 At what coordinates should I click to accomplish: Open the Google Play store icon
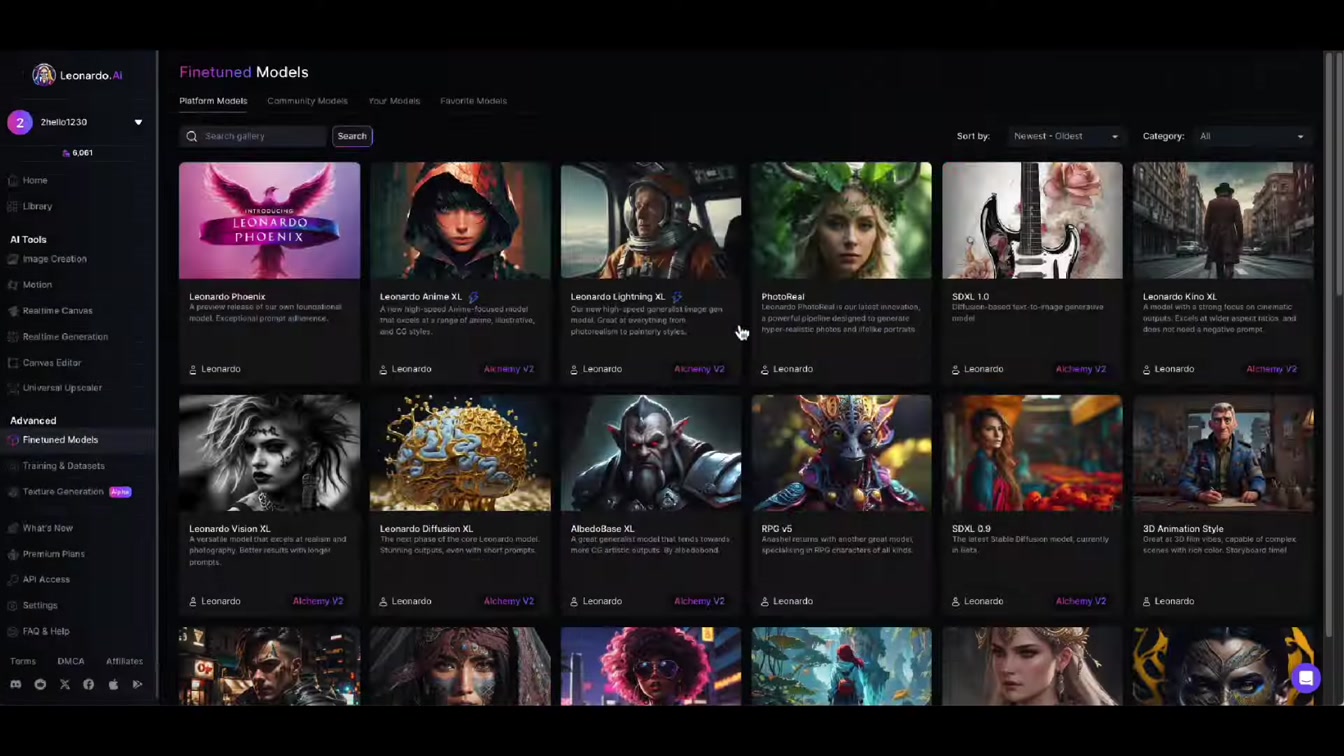pos(137,685)
